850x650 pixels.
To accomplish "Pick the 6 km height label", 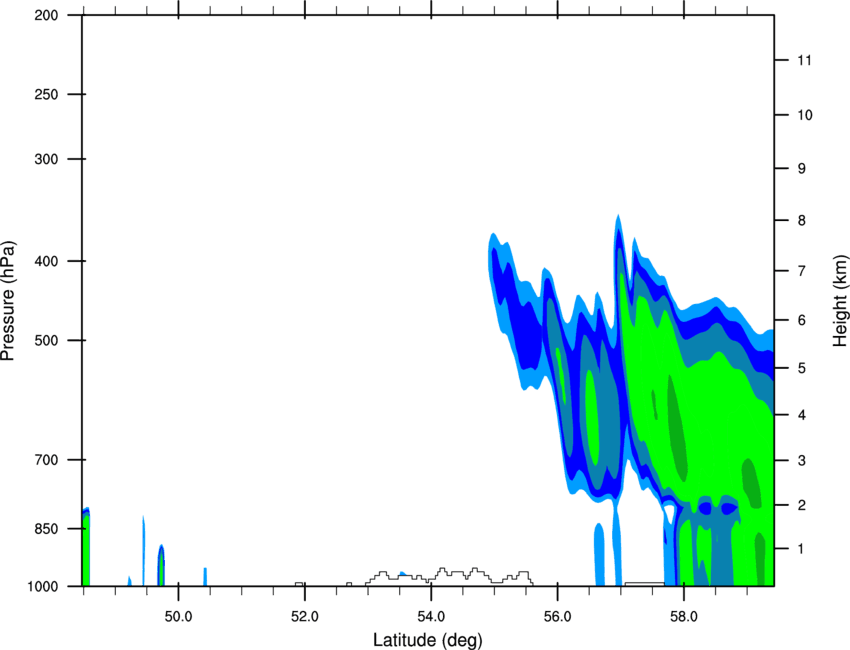I will pos(802,320).
